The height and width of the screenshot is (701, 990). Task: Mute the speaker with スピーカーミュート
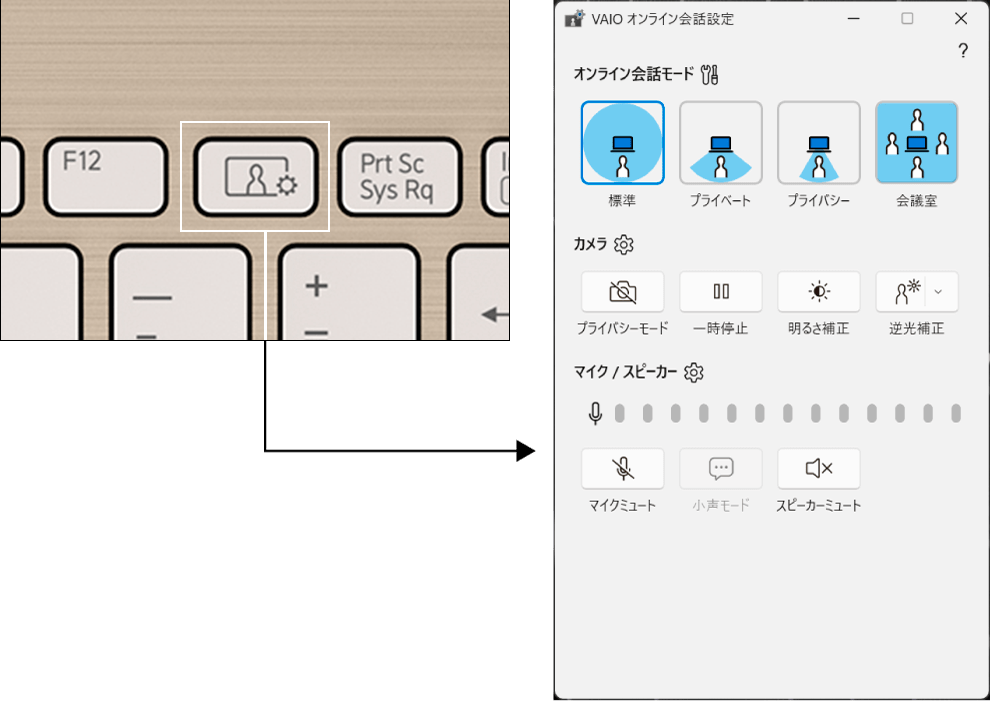coord(819,468)
